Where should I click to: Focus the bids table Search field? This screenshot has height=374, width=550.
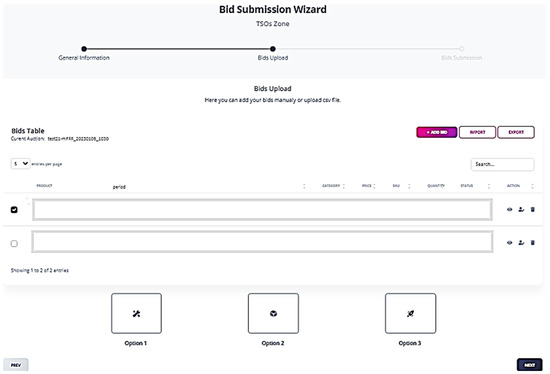pyautogui.click(x=503, y=164)
